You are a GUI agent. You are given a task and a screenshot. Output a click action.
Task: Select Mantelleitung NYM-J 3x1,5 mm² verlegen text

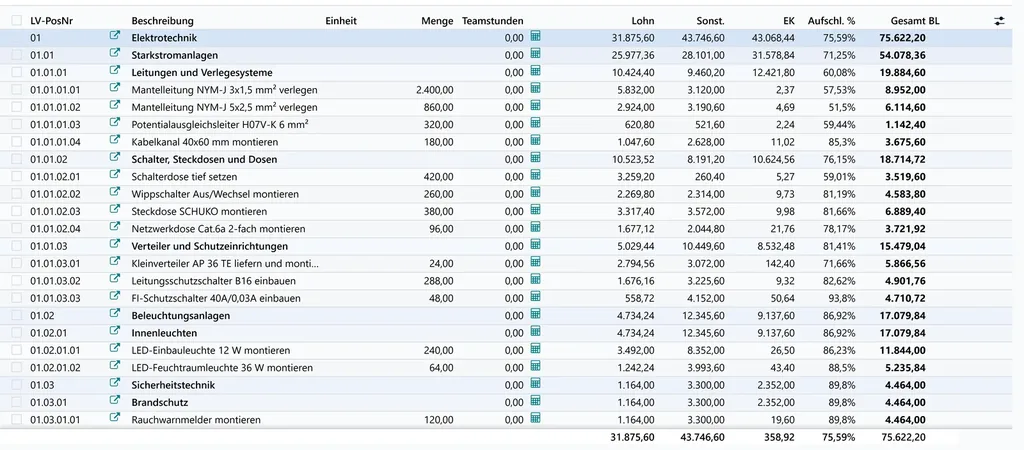click(x=225, y=89)
